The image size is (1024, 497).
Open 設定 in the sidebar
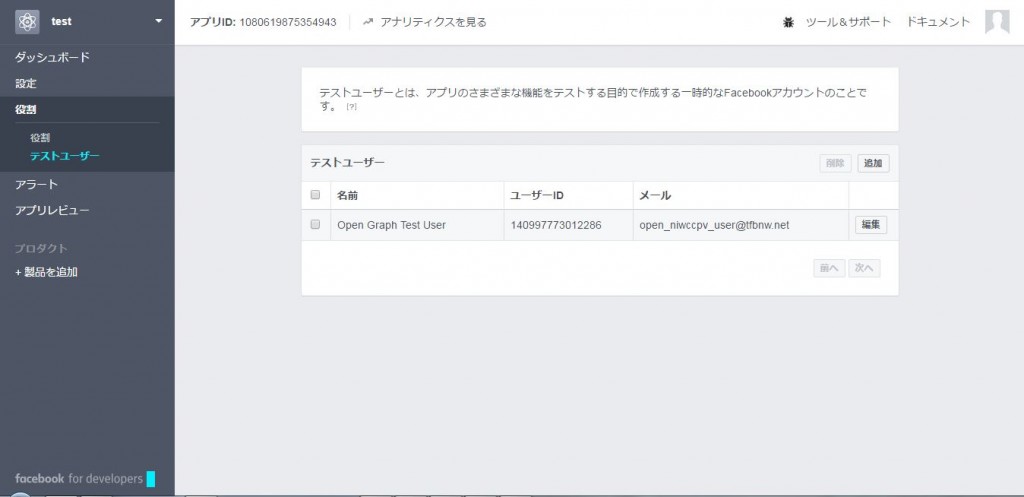click(x=26, y=84)
